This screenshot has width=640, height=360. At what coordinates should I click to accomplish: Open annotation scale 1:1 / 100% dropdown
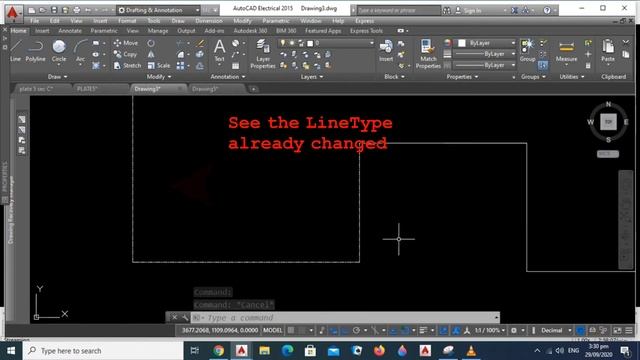pyautogui.click(x=490, y=330)
